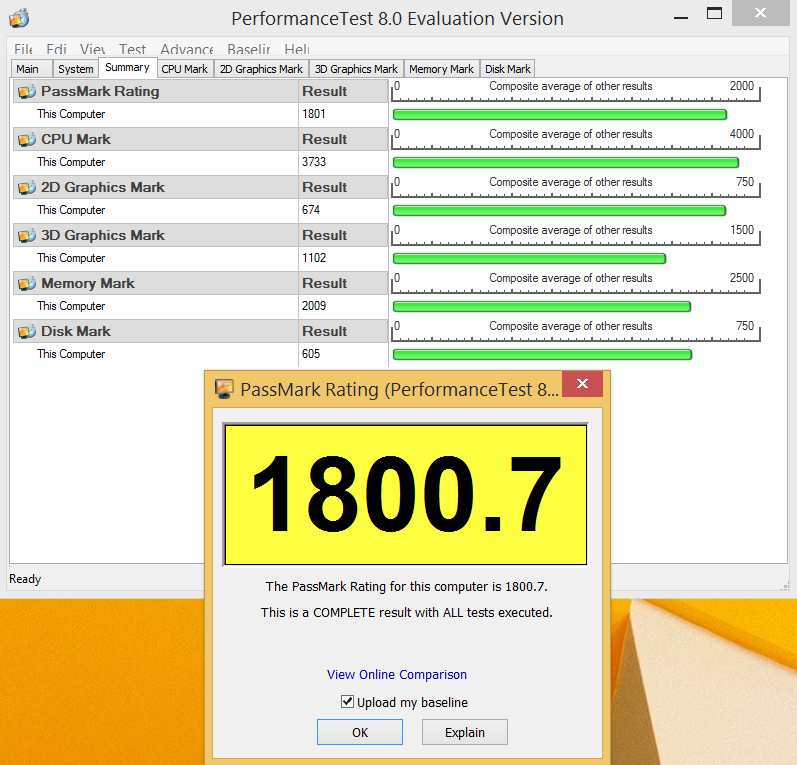Screen dimensions: 797x765
Task: Click the Disk Mark green result bar
Action: (x=542, y=354)
